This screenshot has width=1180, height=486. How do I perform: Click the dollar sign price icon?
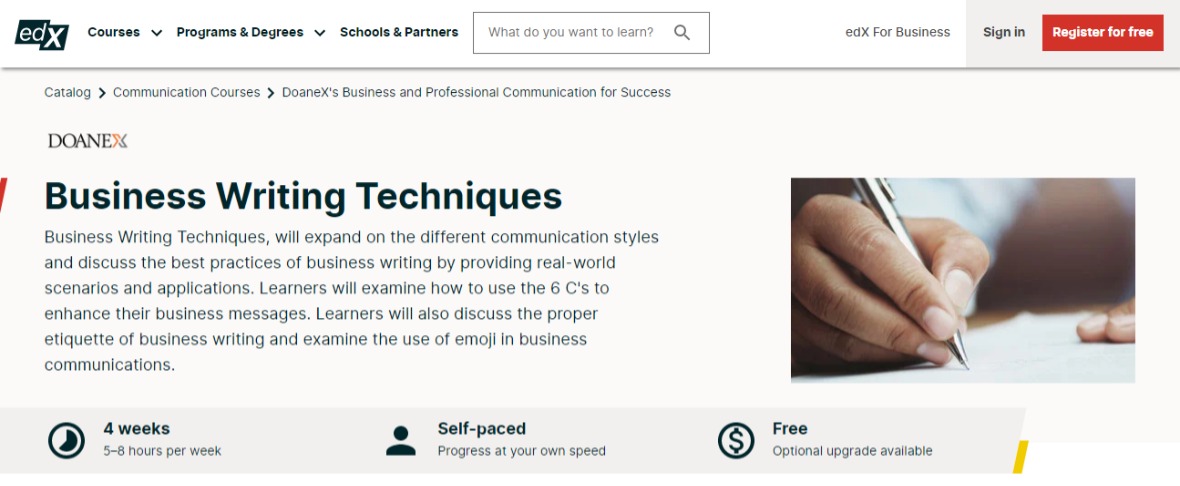point(735,441)
